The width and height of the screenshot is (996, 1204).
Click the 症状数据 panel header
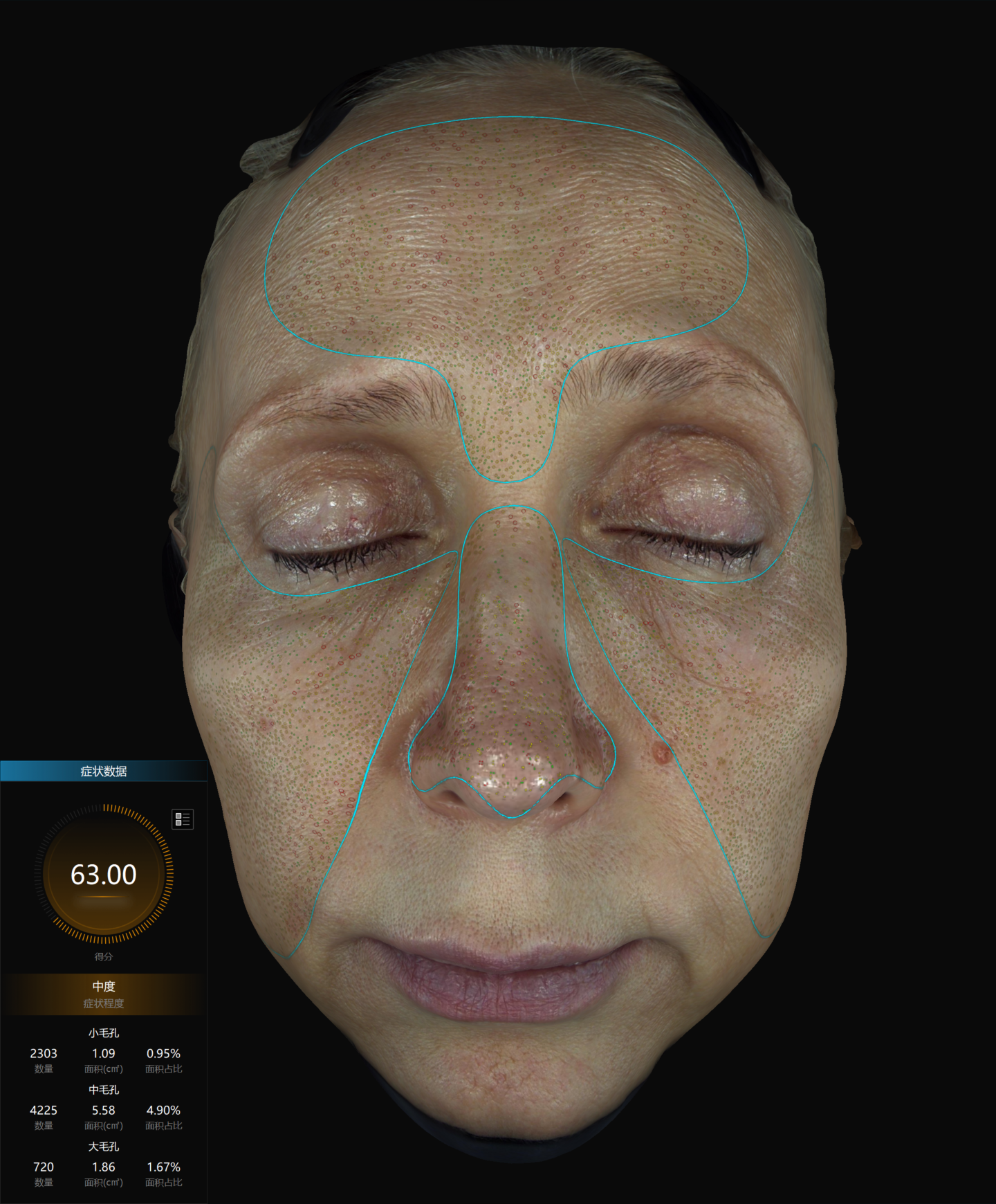click(104, 771)
